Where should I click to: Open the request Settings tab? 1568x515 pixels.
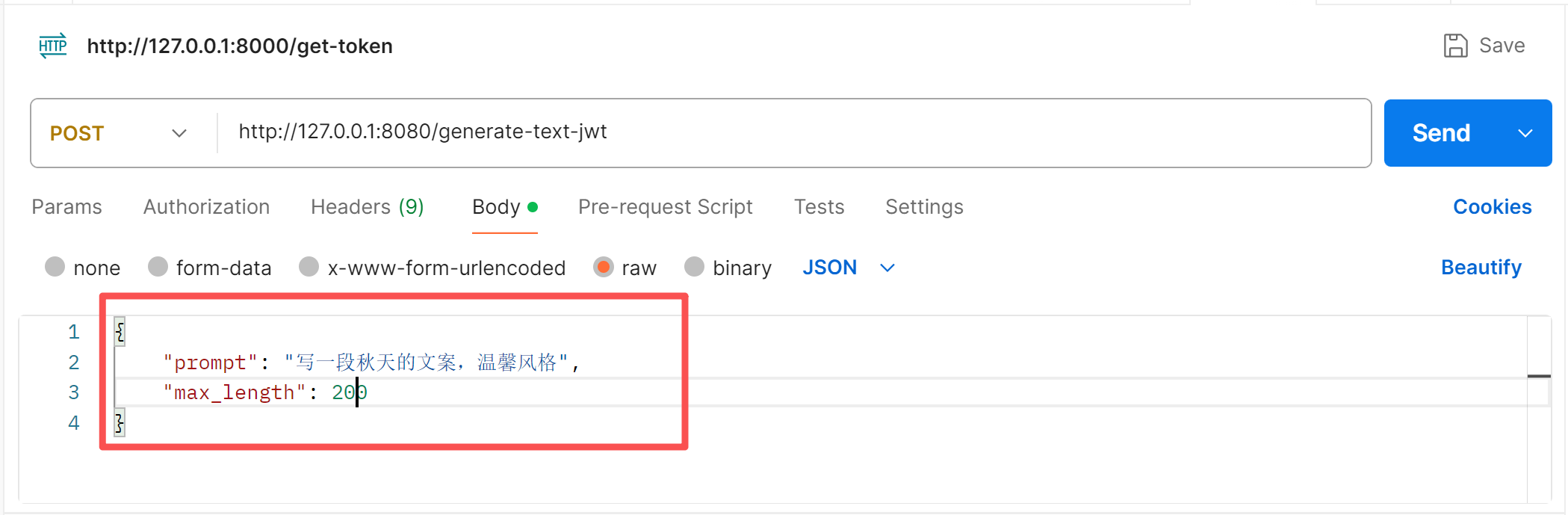point(924,207)
